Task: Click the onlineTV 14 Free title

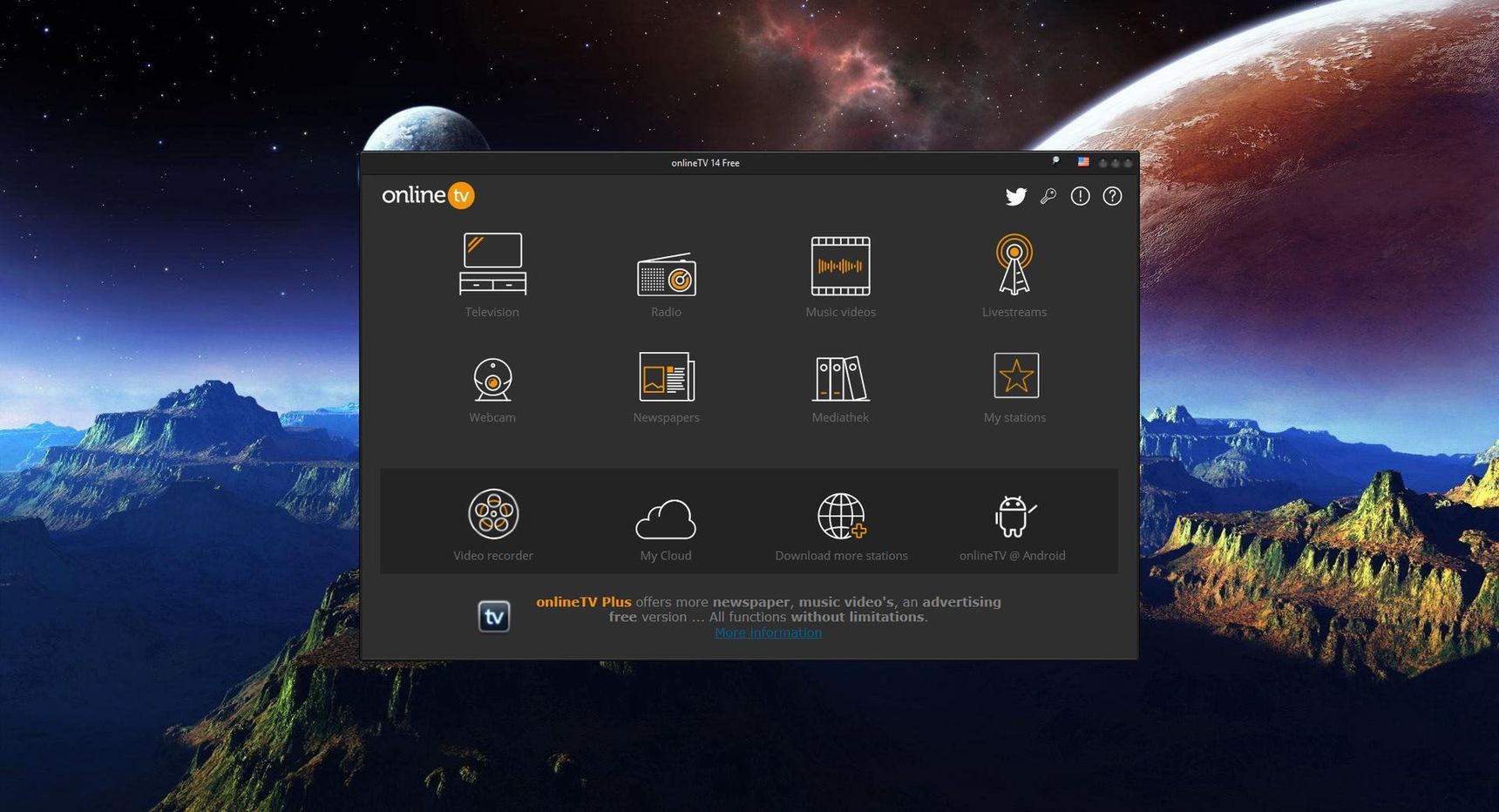Action: click(x=706, y=163)
